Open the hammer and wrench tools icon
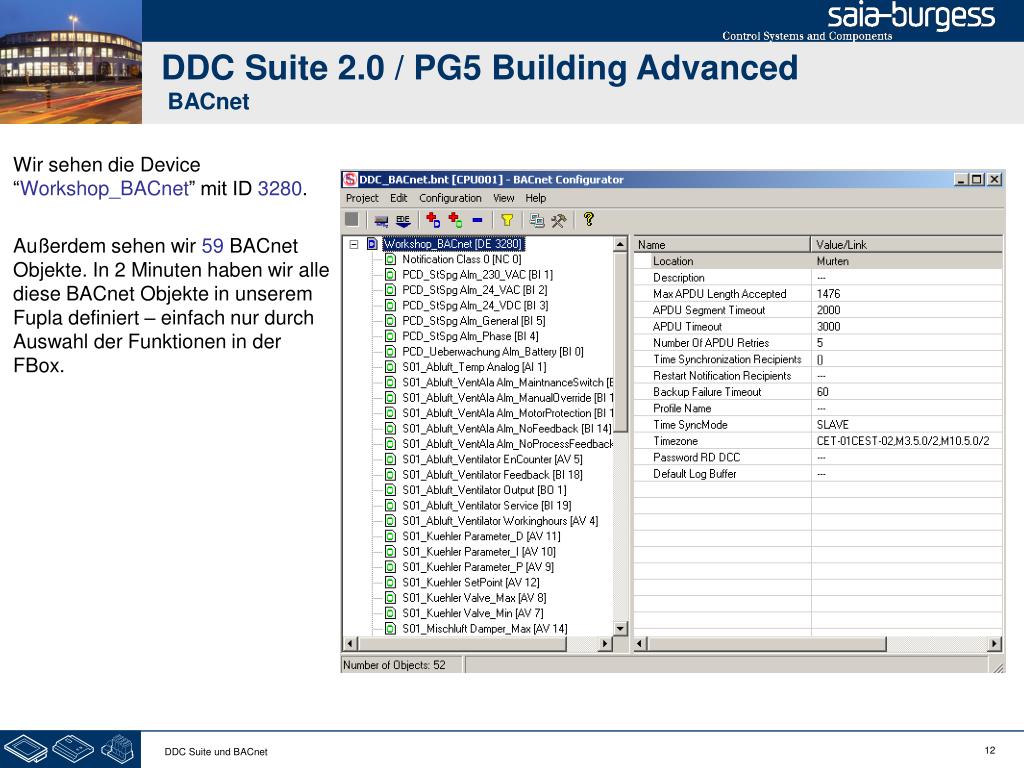Viewport: 1024px width, 768px height. coord(558,220)
